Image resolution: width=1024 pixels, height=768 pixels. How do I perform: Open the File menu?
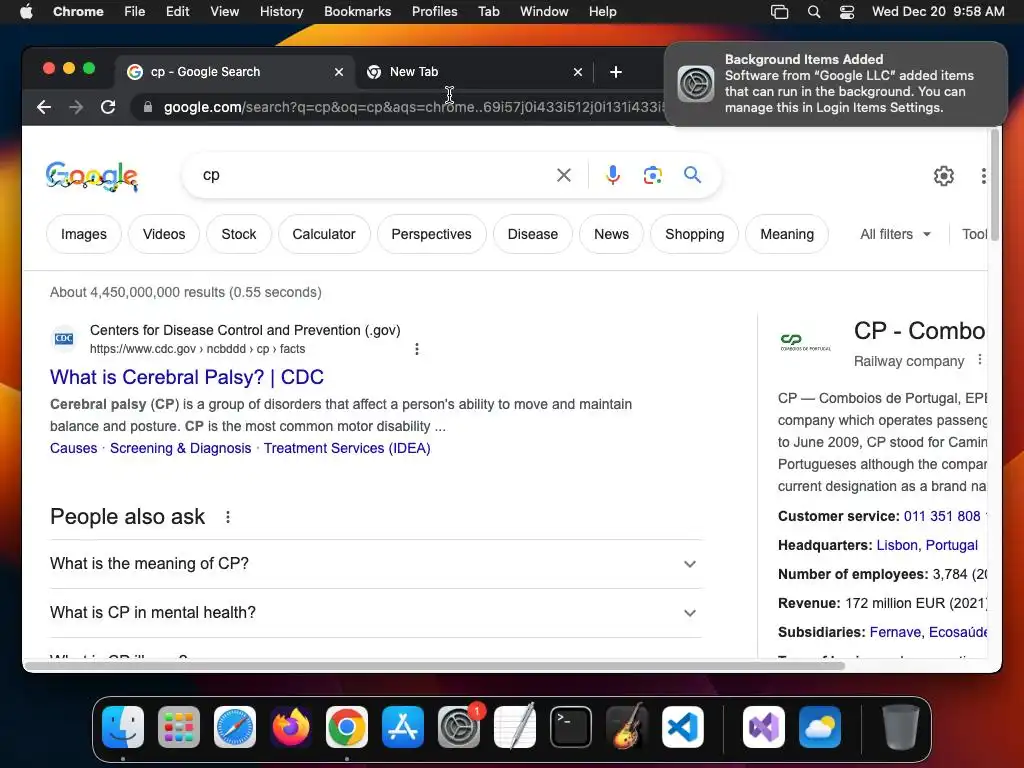tap(135, 12)
